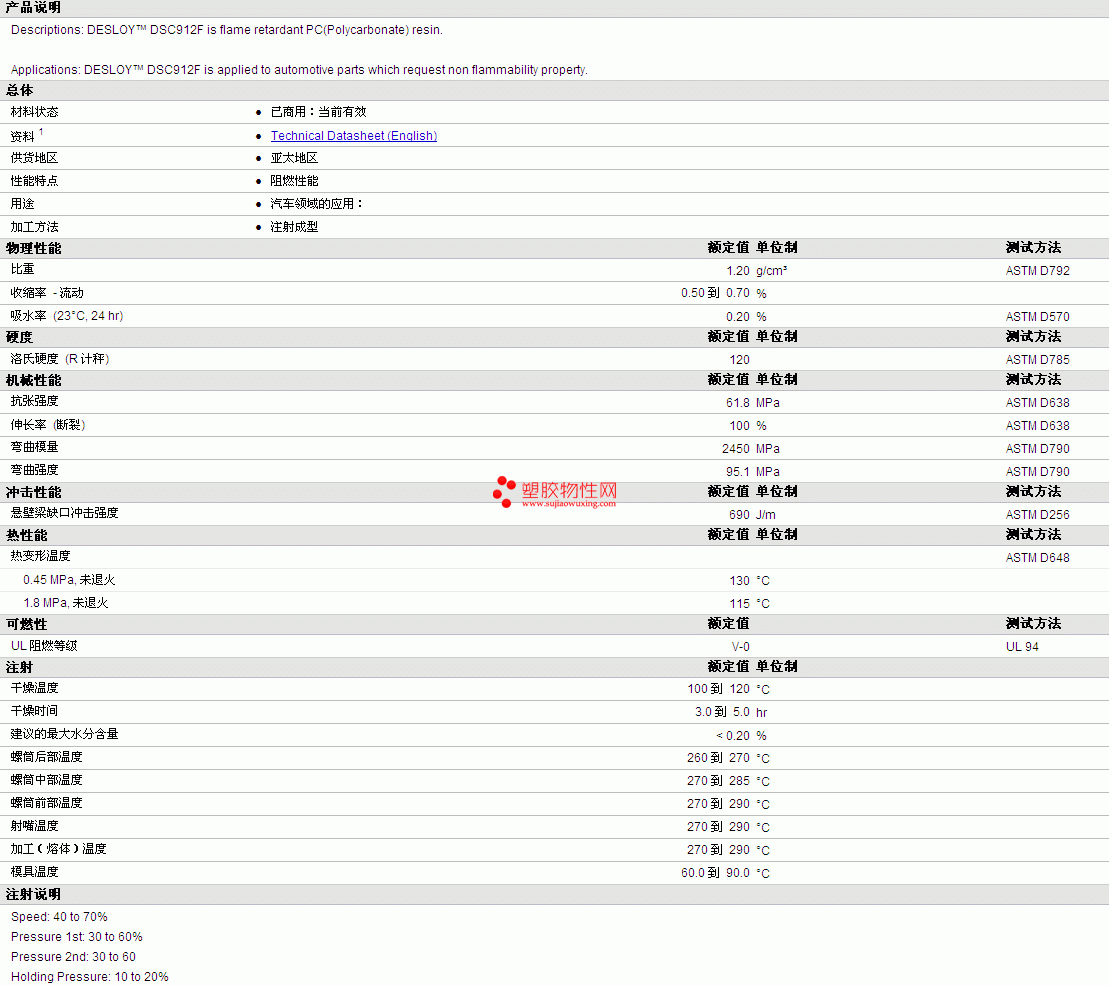Select the 悬壁梁缺口冲击强度 row label
This screenshot has height=986, width=1109.
coord(64,513)
